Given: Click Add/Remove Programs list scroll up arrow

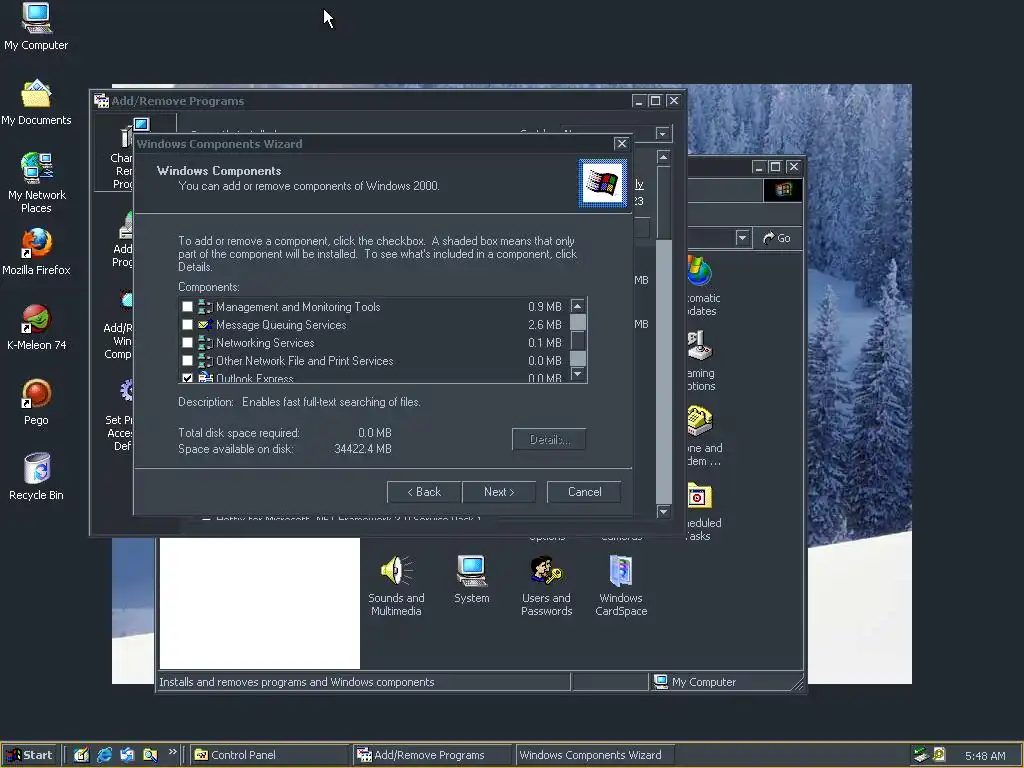Looking at the screenshot, I should [x=663, y=157].
